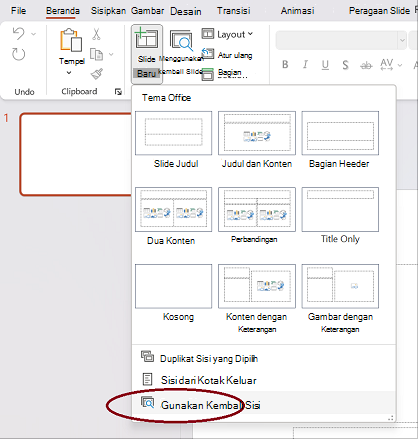
Task: Switch to the Beranda tab
Action: click(x=63, y=11)
